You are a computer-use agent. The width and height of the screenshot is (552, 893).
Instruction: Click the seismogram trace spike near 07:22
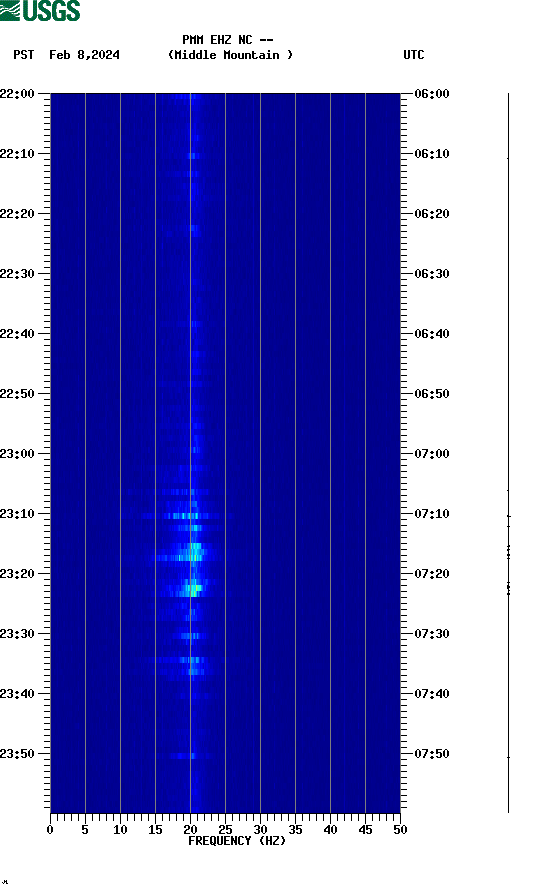point(508,588)
